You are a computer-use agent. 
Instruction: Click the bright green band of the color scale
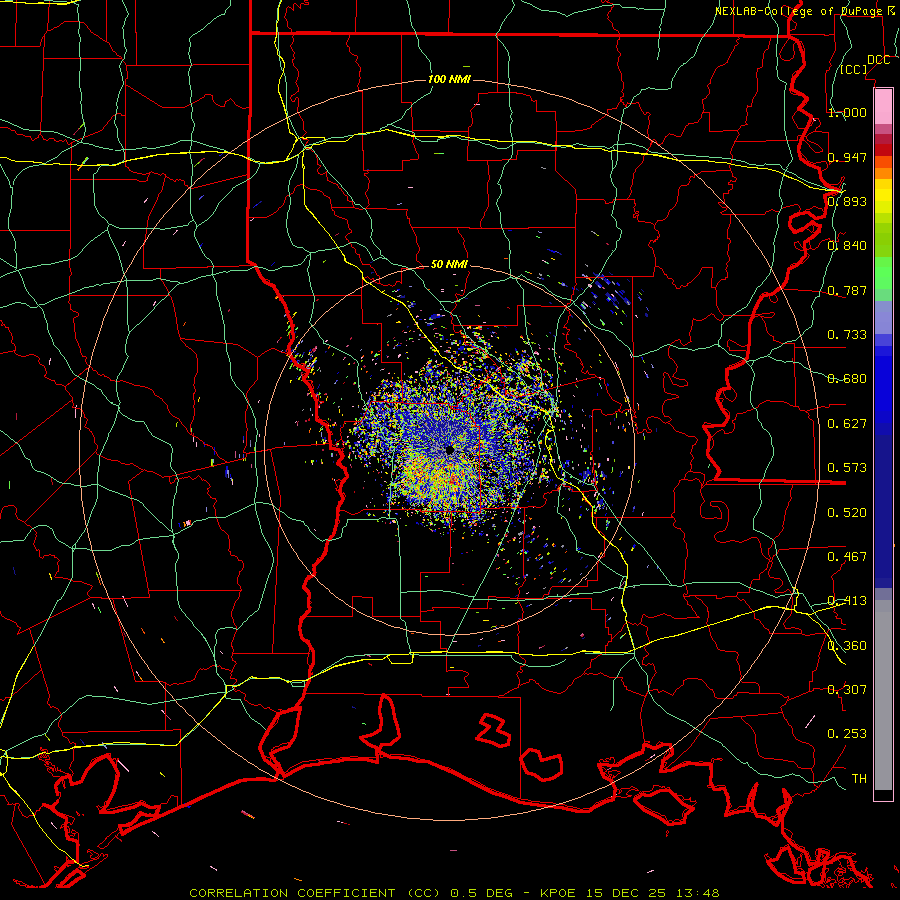[x=883, y=273]
